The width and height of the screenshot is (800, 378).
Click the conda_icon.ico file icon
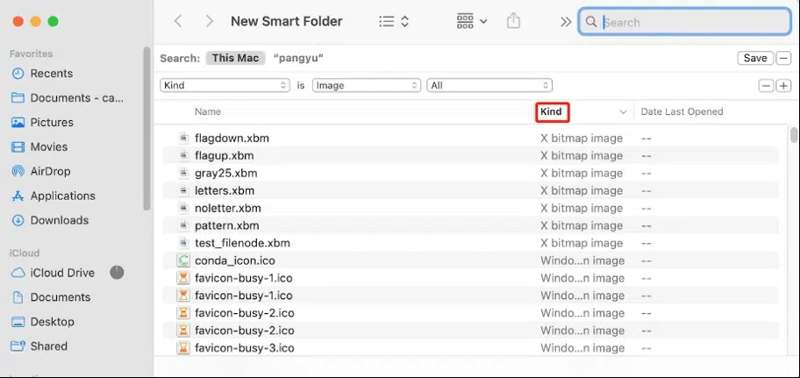pyautogui.click(x=183, y=261)
